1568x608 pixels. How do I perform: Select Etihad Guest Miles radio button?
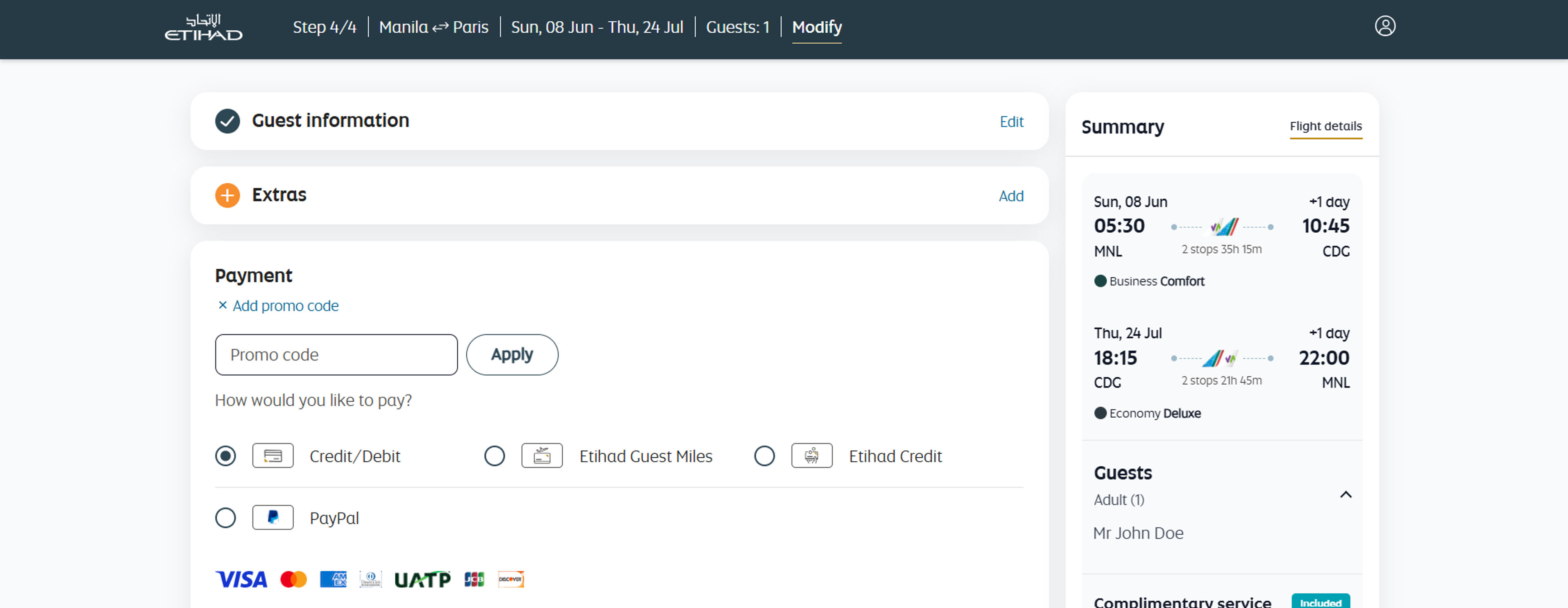494,456
